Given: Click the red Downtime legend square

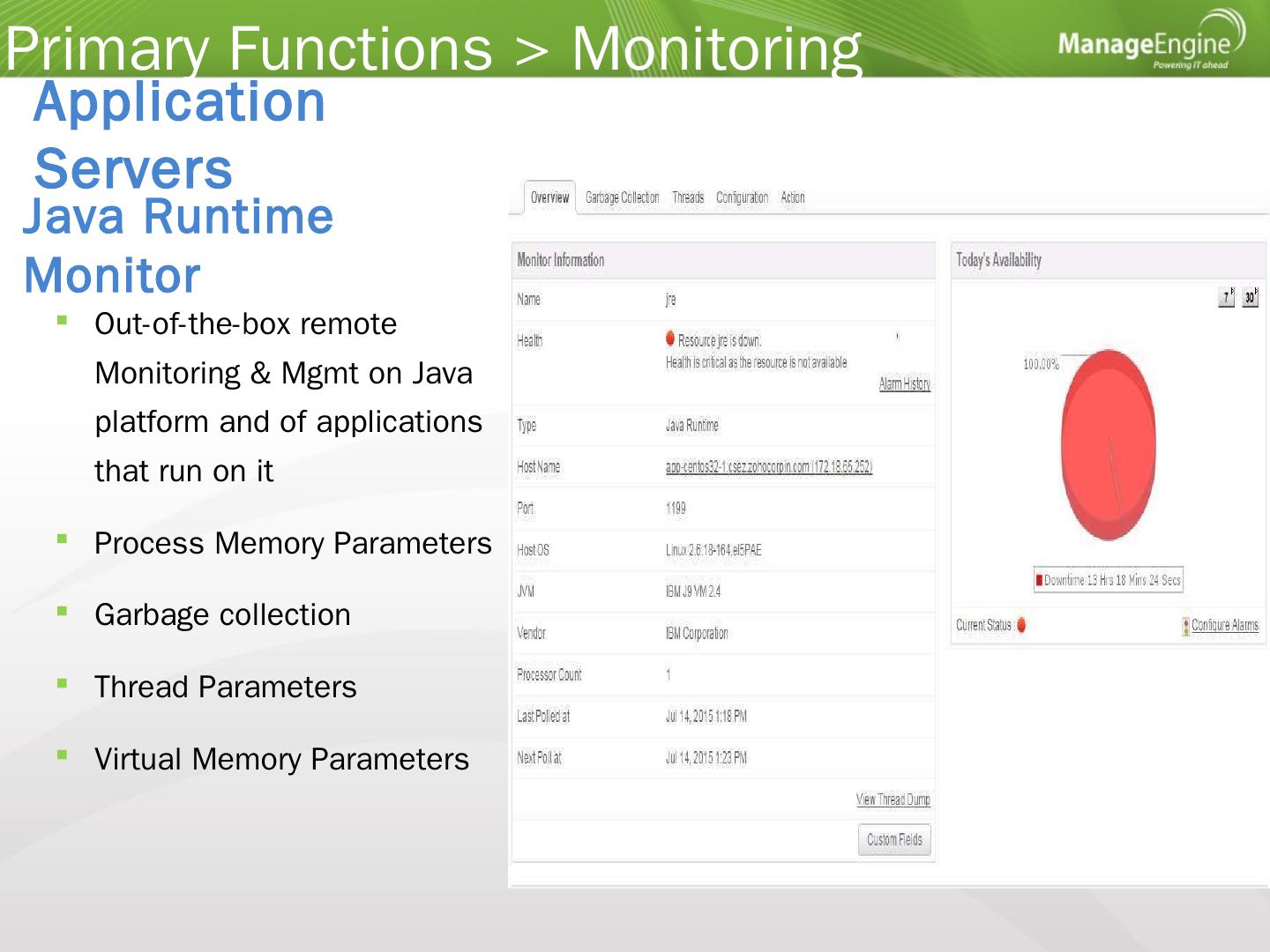Looking at the screenshot, I should (x=1039, y=580).
